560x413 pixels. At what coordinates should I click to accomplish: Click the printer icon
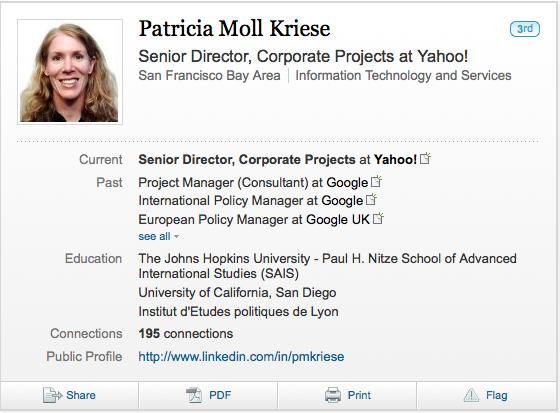tap(332, 395)
